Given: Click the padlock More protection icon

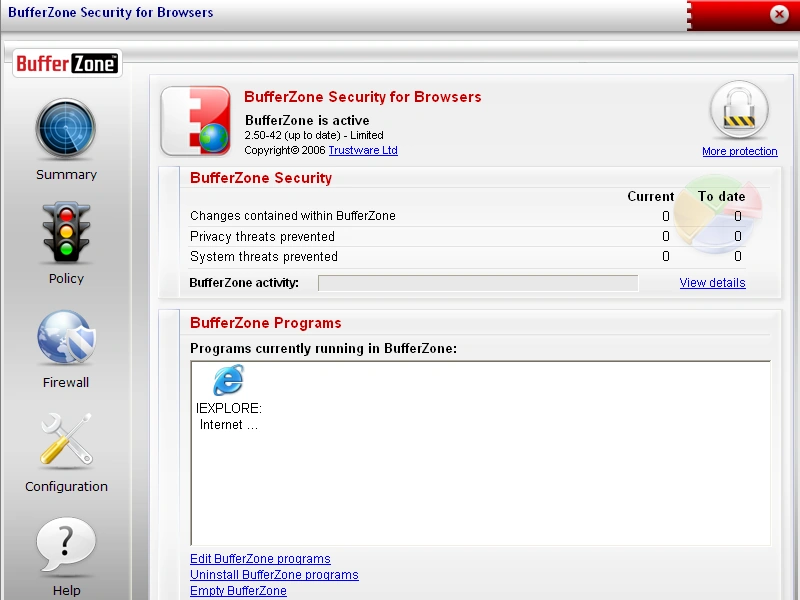Looking at the screenshot, I should pos(739,110).
